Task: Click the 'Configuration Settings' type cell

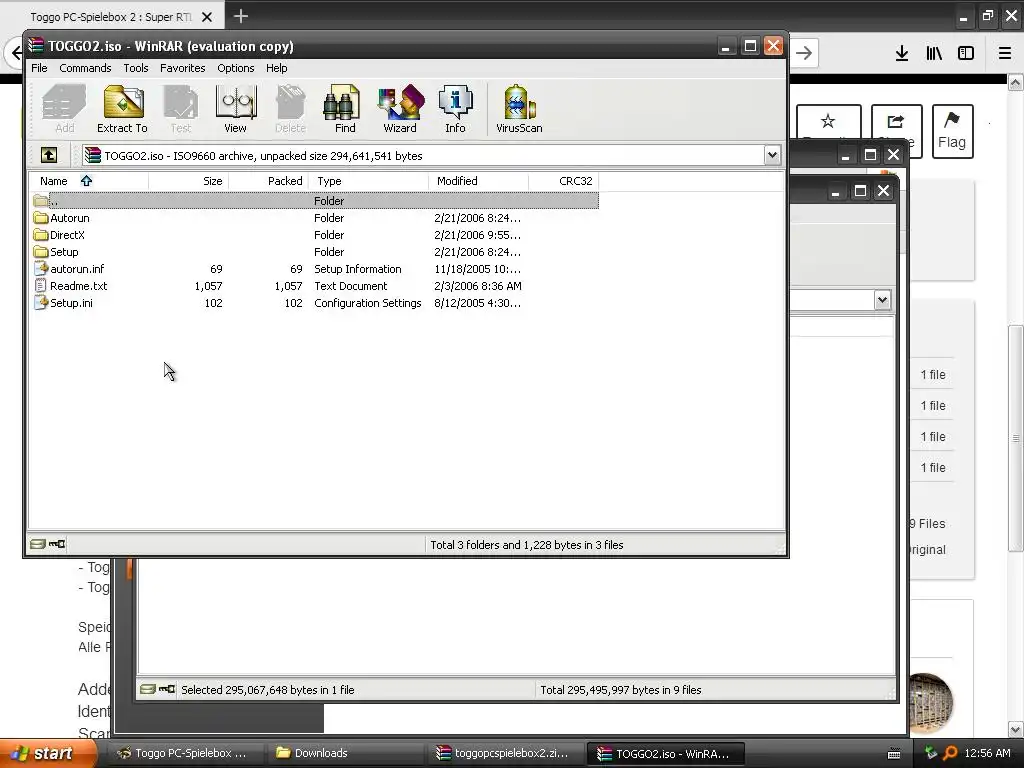Action: (368, 303)
